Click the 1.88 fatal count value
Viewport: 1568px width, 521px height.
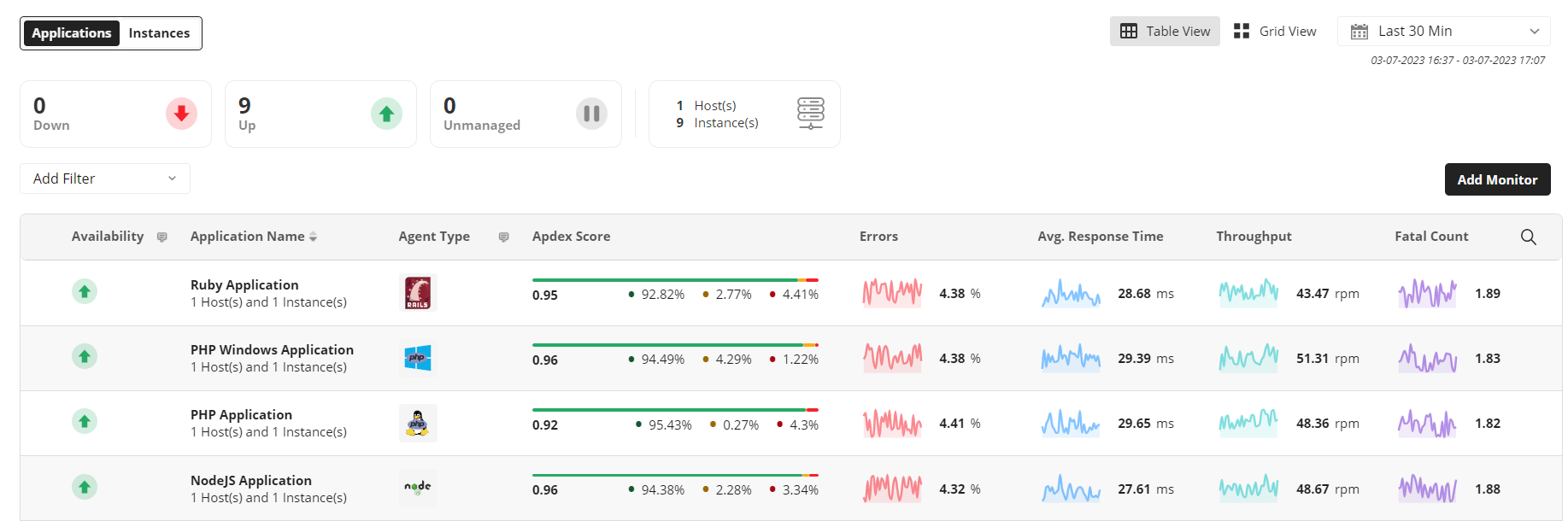1488,489
